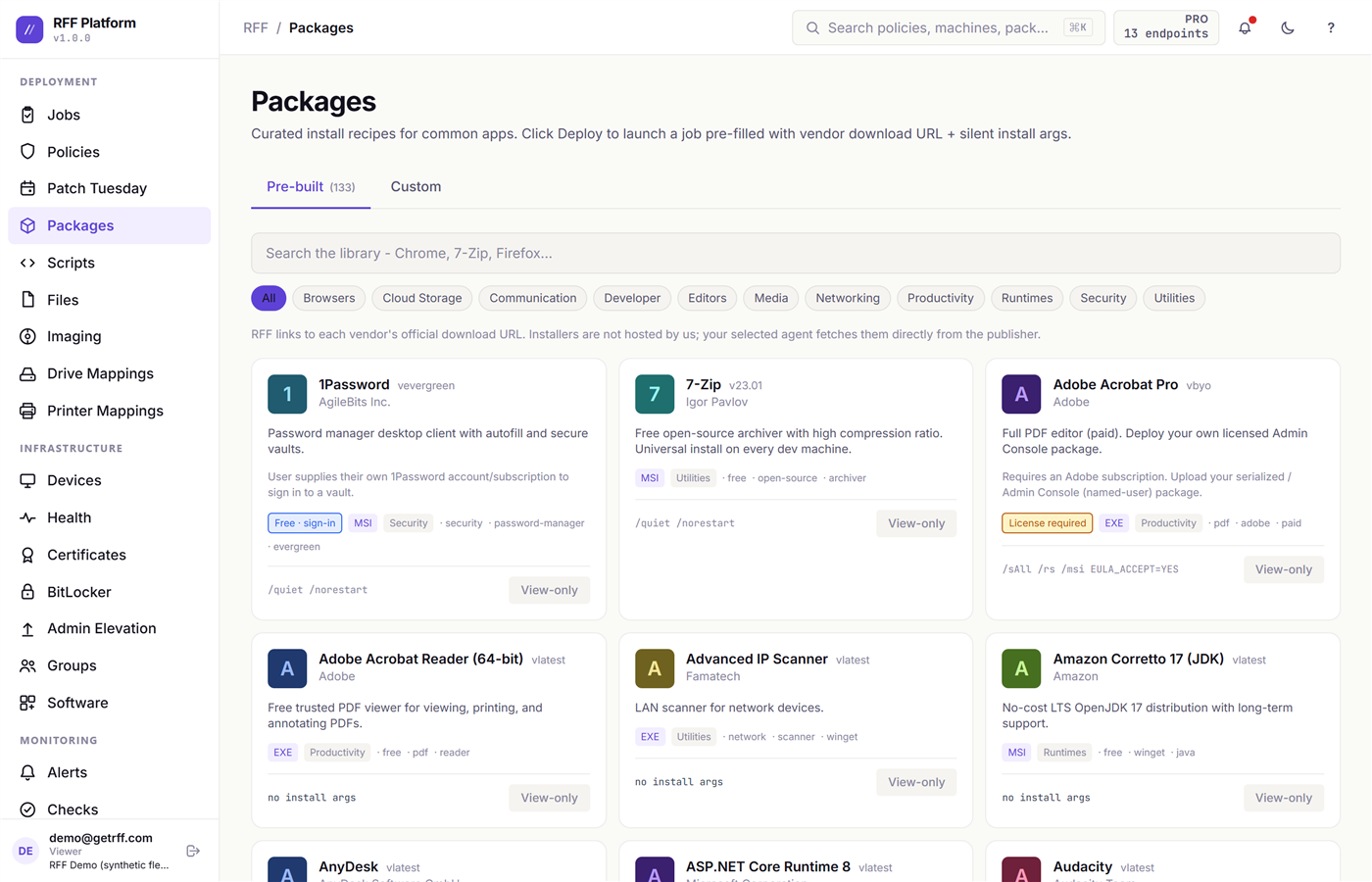Select the Pre-built tab
Image resolution: width=1372 pixels, height=882 pixels.
tap(311, 186)
